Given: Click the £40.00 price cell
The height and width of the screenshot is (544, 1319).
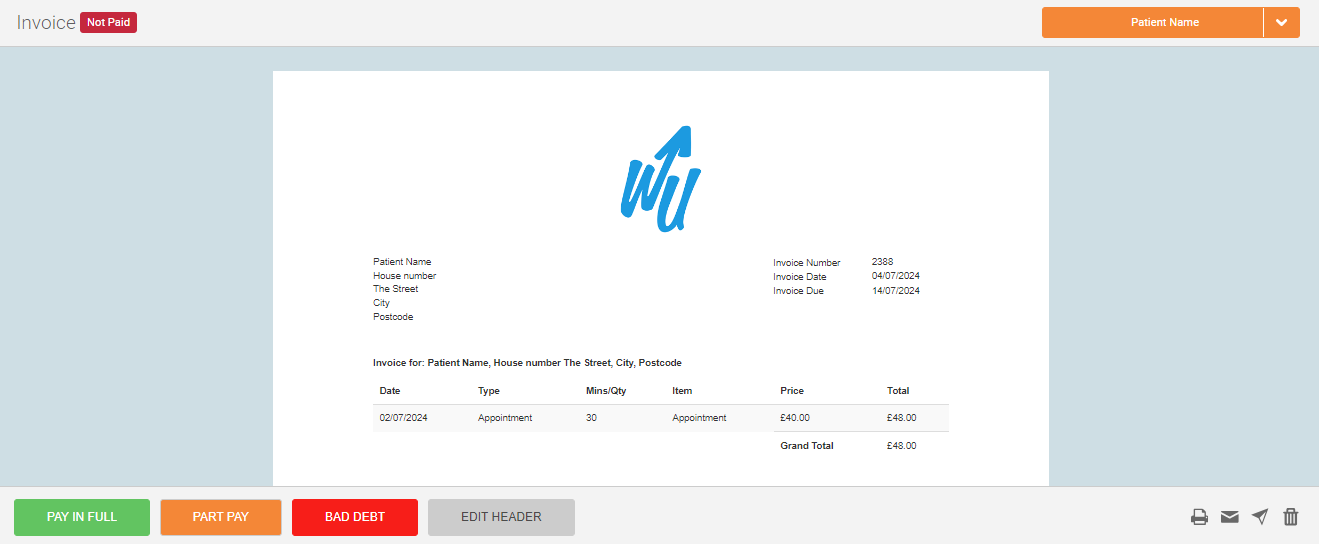Looking at the screenshot, I should 795,418.
